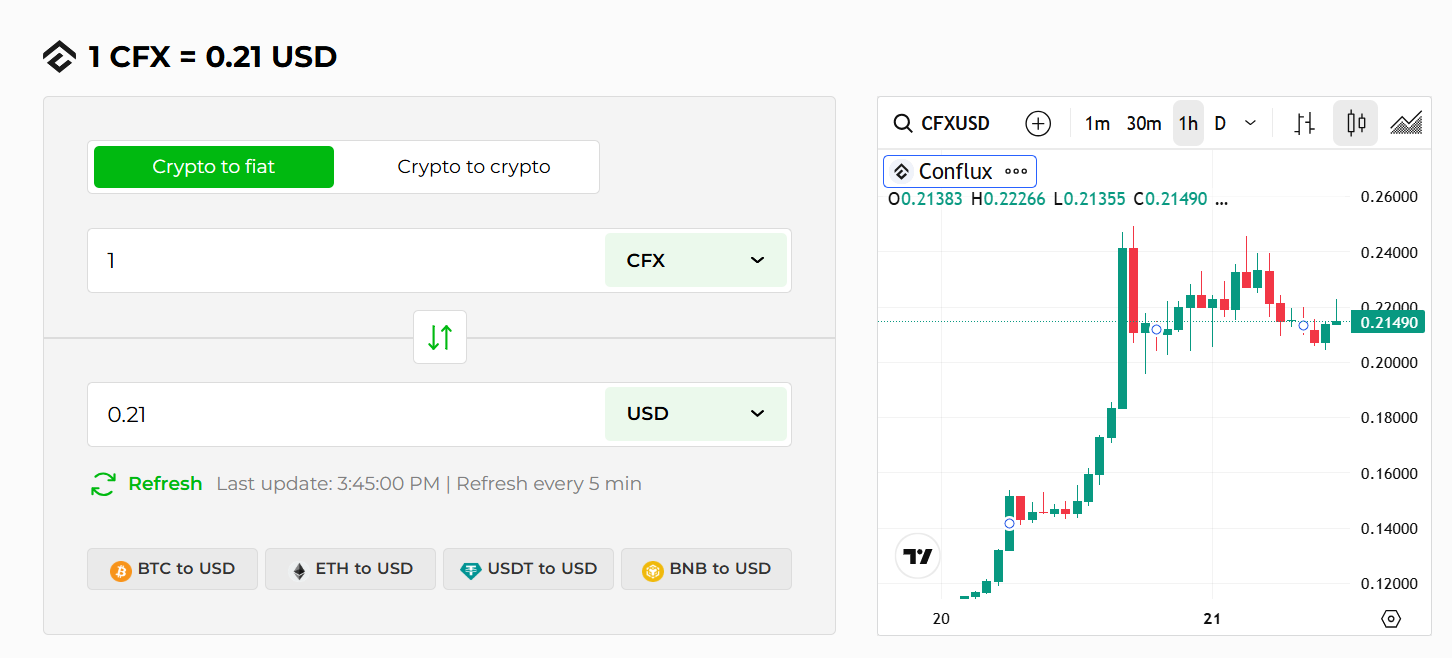Click the compare bars icon beside chart styles

tap(1304, 122)
